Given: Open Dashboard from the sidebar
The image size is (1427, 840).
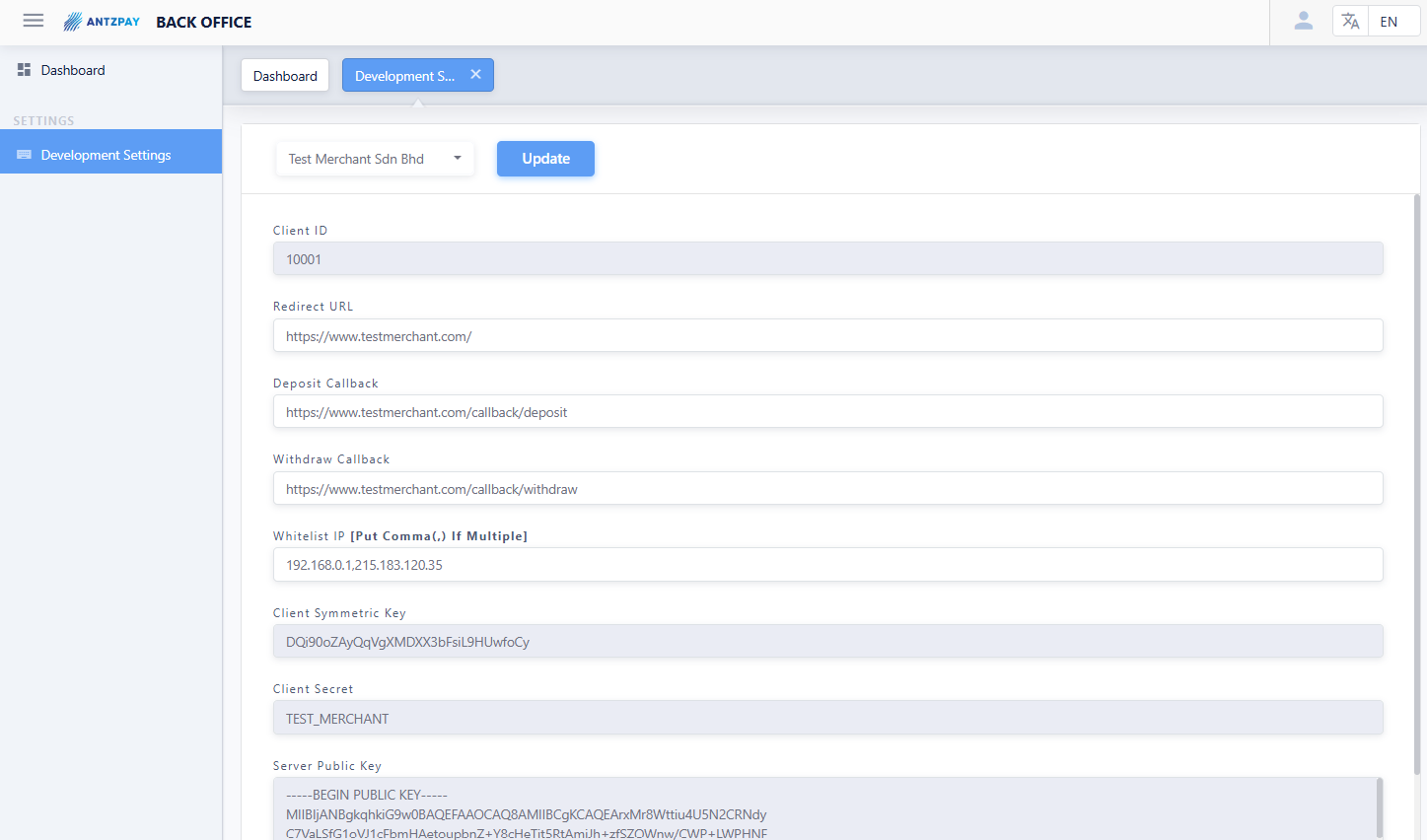Looking at the screenshot, I should (73, 70).
